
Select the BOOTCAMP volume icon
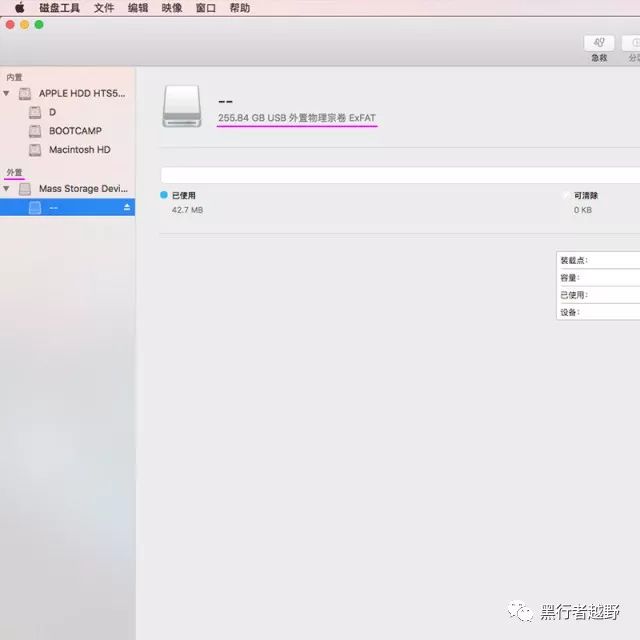coord(35,131)
